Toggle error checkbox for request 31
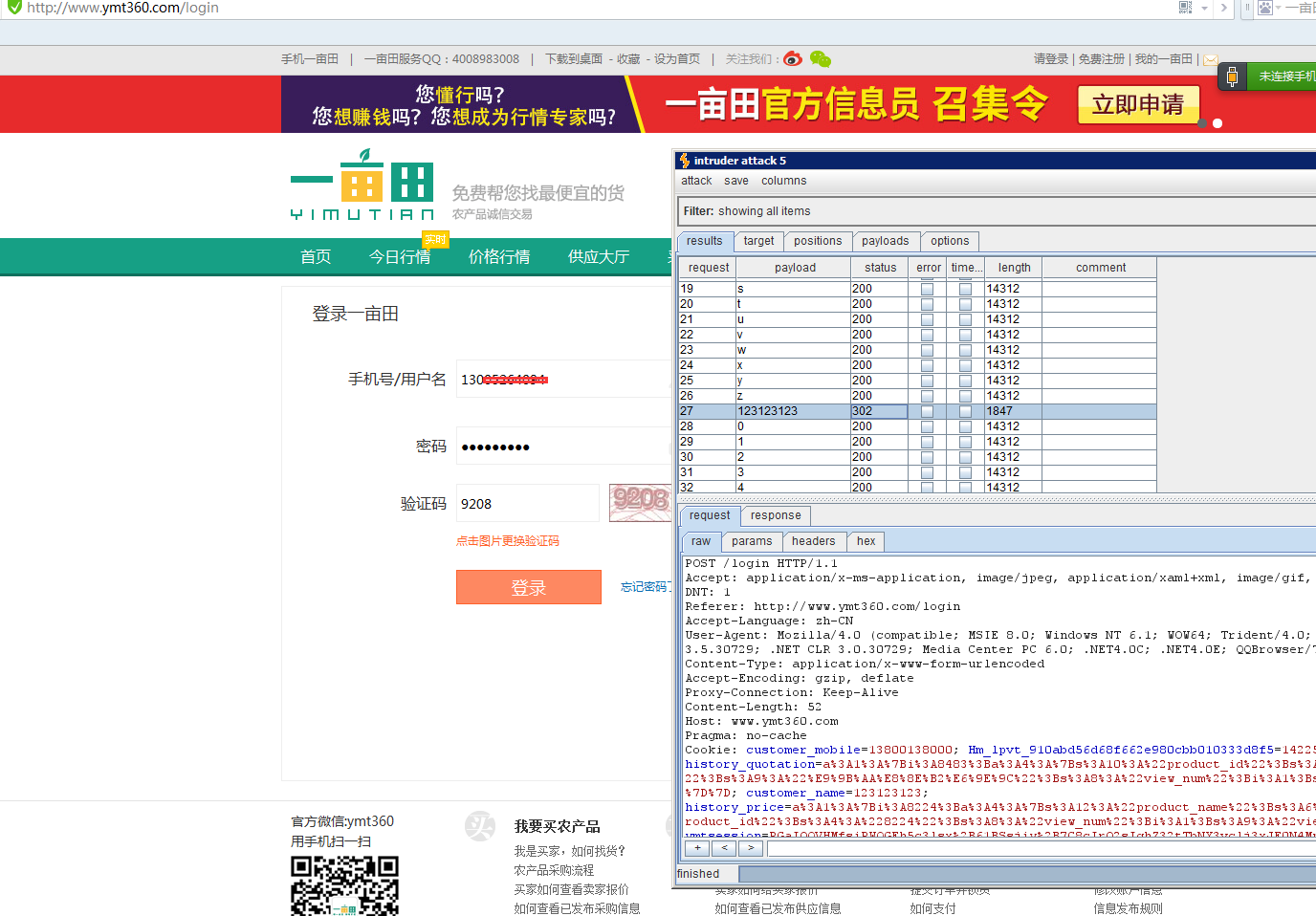This screenshot has height=916, width=1316. 927,472
